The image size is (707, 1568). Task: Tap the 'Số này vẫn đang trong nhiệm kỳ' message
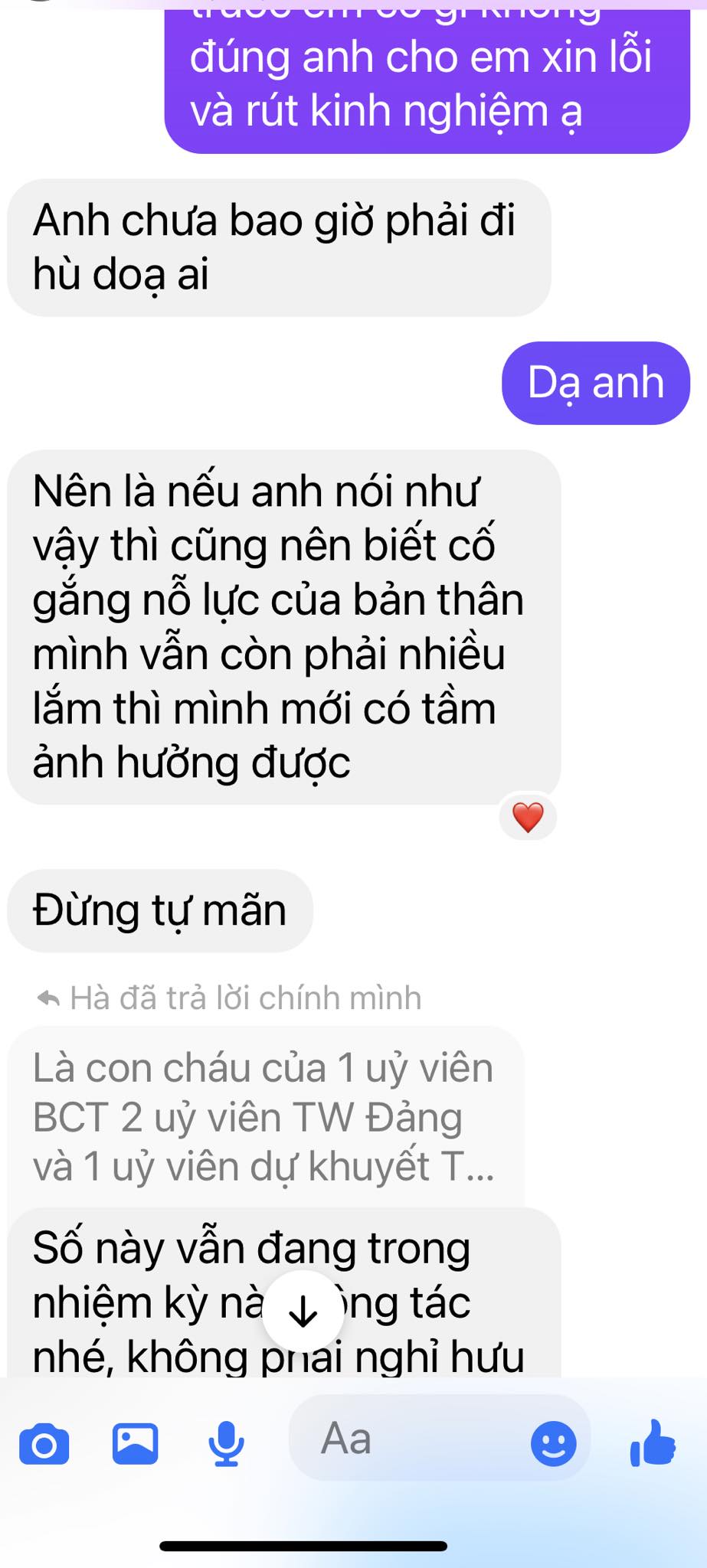pyautogui.click(x=284, y=1293)
